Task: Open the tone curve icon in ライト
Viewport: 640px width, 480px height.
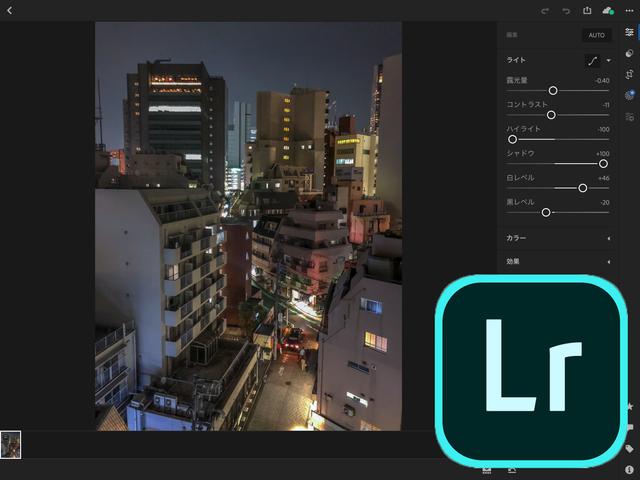Action: pos(593,61)
